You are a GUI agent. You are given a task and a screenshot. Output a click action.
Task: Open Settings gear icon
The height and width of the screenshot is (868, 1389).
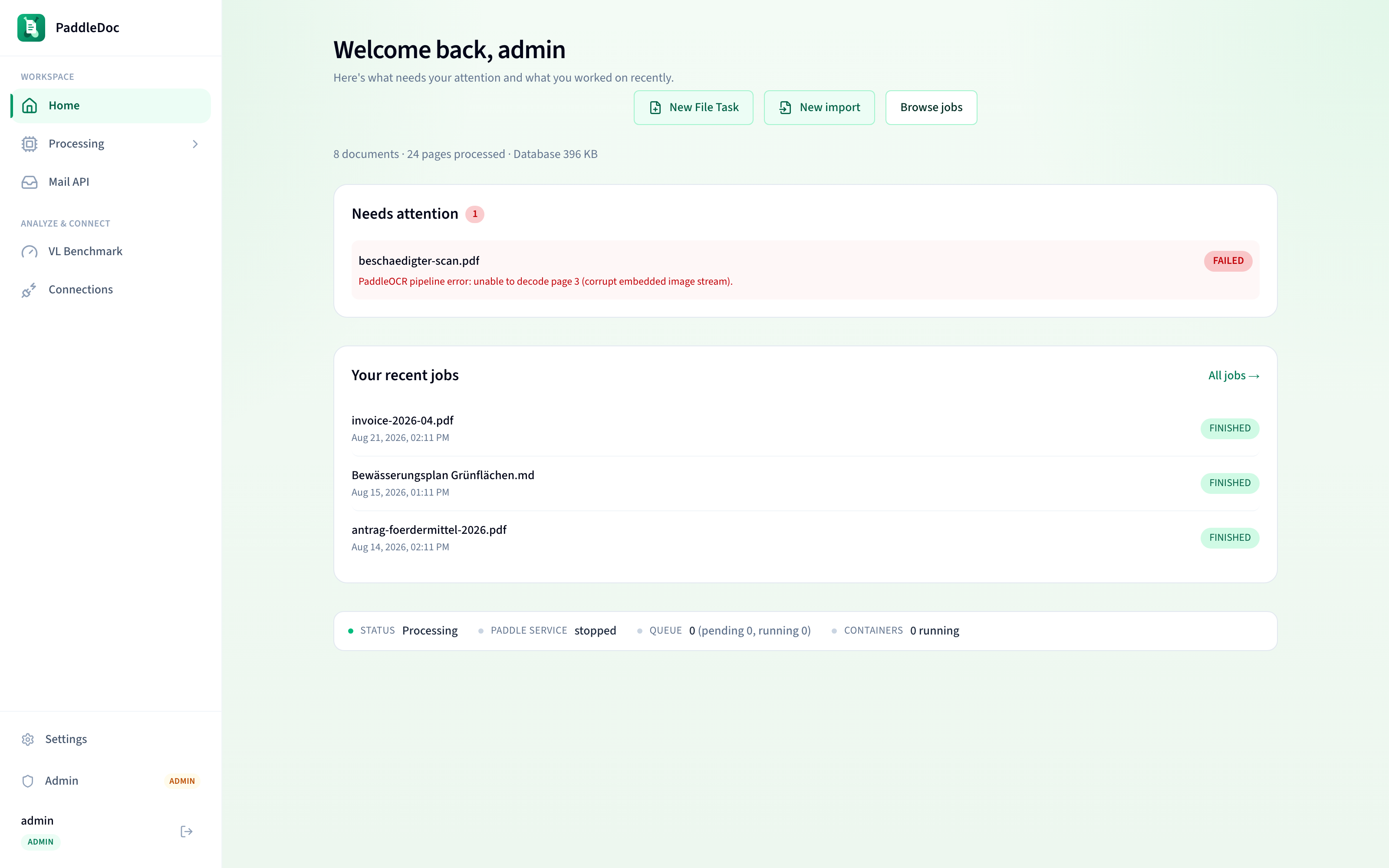(x=27, y=740)
